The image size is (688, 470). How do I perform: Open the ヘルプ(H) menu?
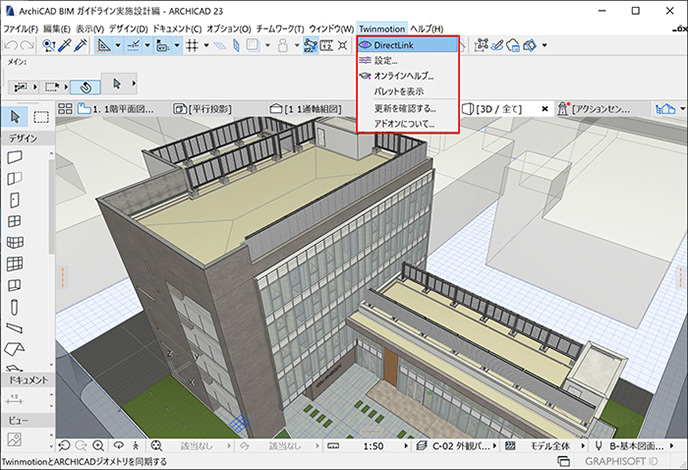pos(426,29)
